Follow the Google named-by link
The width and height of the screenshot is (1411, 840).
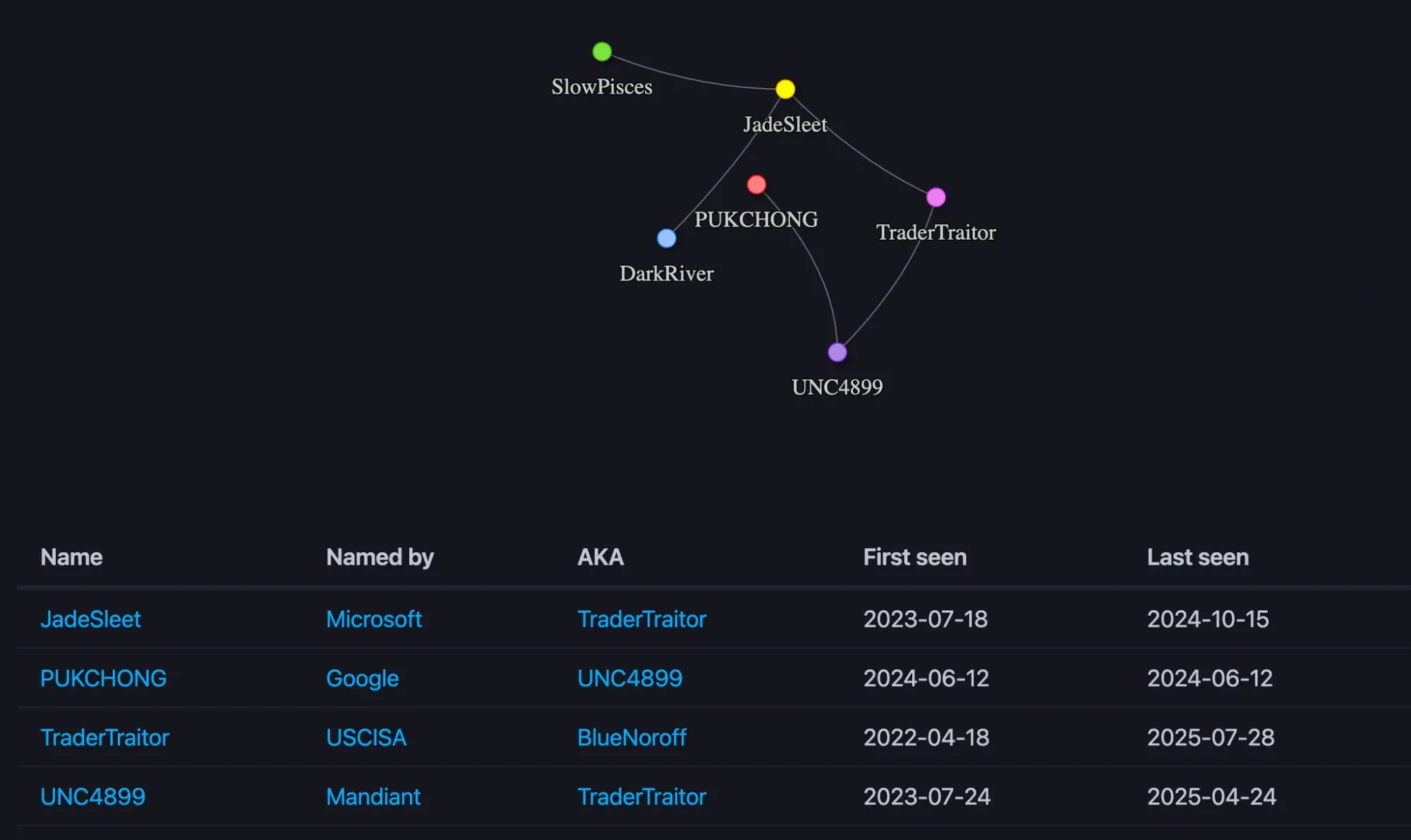click(362, 678)
